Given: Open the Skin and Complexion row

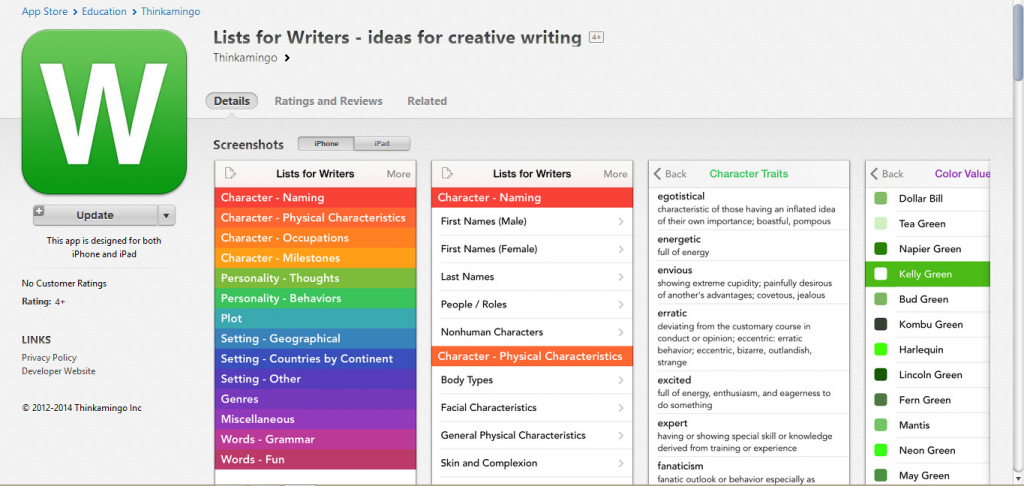Looking at the screenshot, I should click(x=532, y=463).
